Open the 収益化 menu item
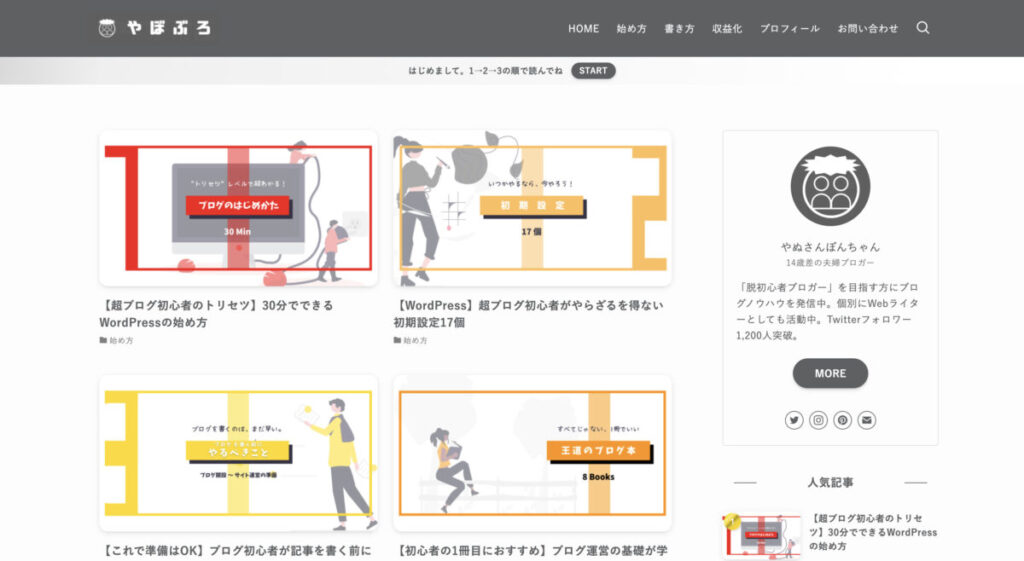The image size is (1024, 561). coord(727,29)
